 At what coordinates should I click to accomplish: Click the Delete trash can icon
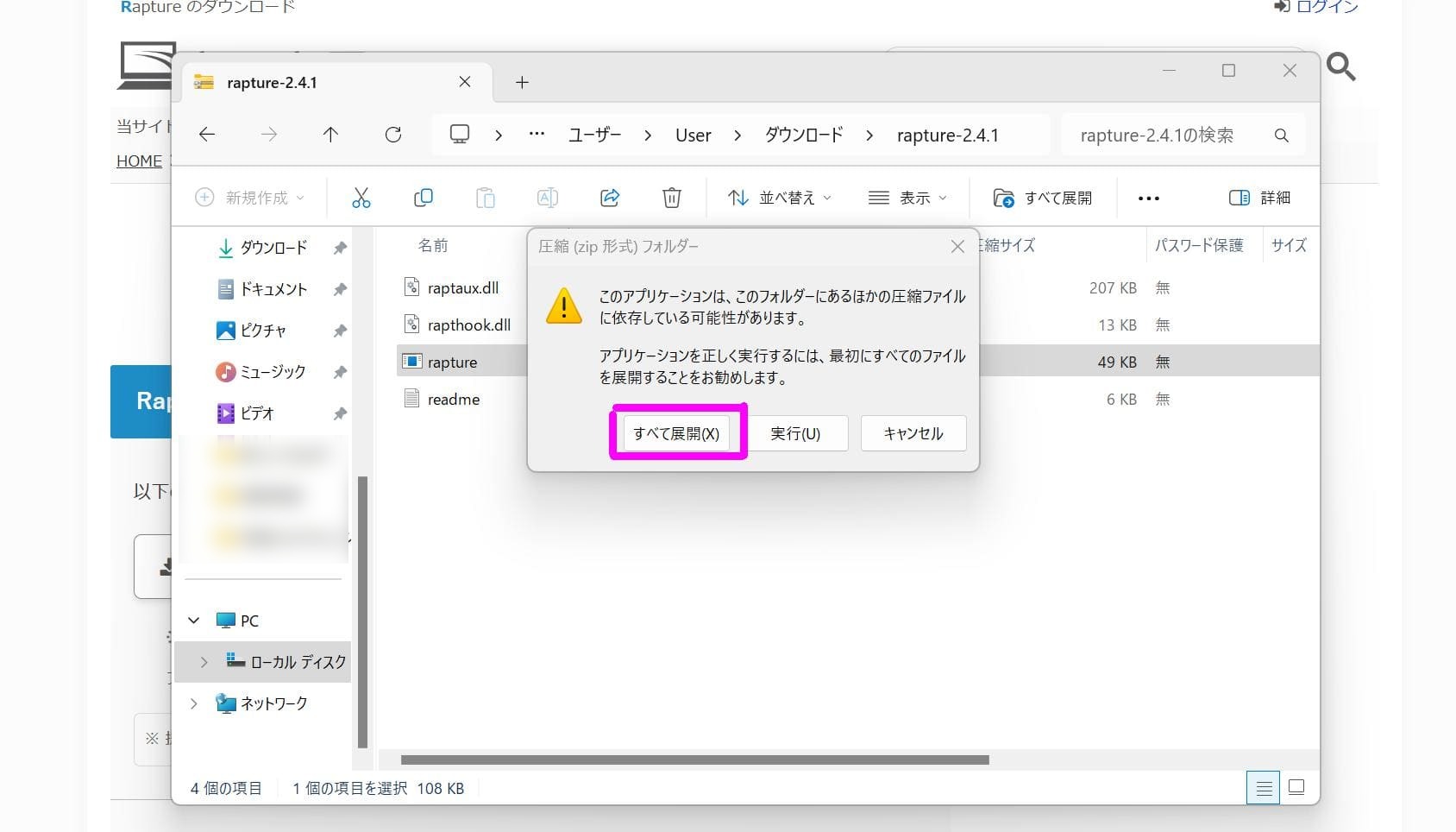[671, 198]
